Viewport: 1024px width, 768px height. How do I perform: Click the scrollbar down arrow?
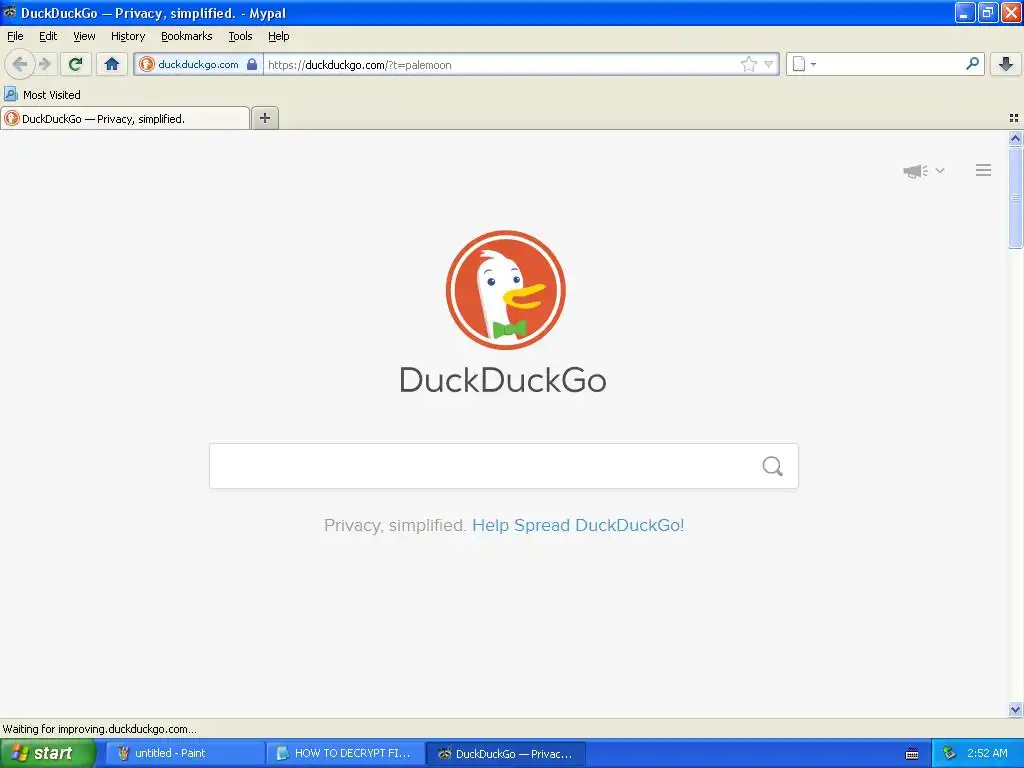(x=1015, y=709)
